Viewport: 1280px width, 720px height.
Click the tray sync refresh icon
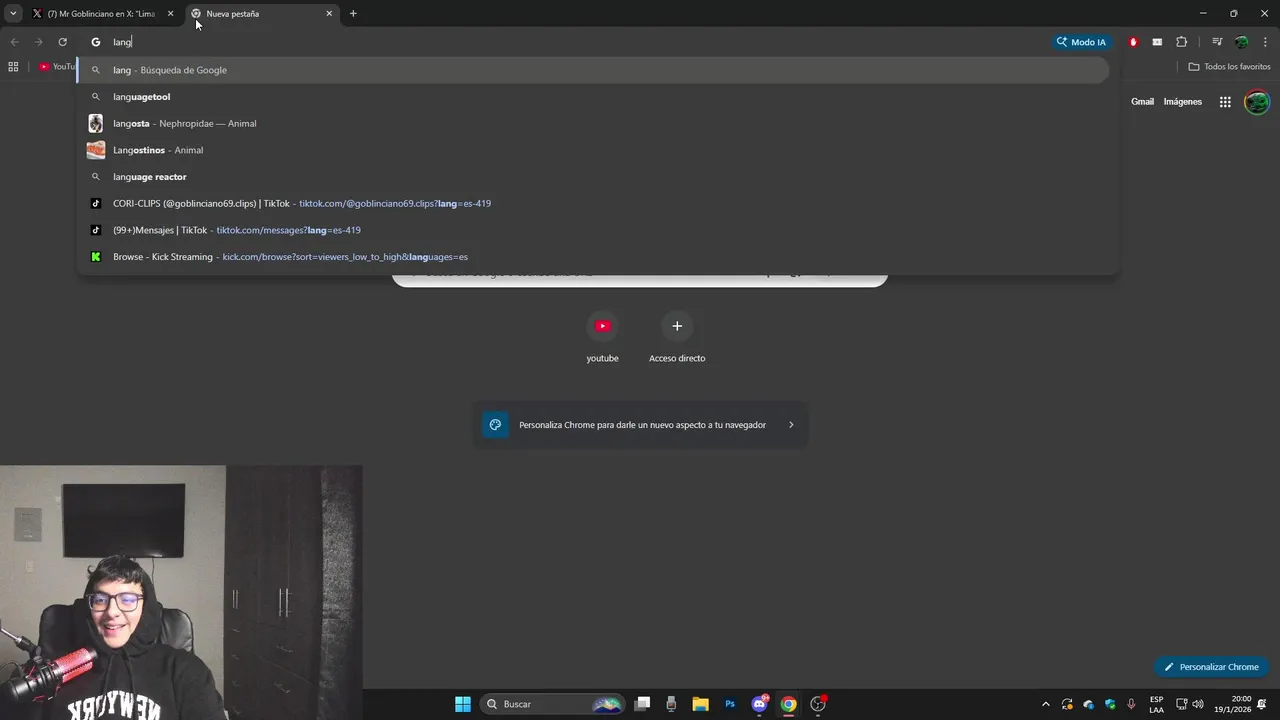pos(1067,704)
